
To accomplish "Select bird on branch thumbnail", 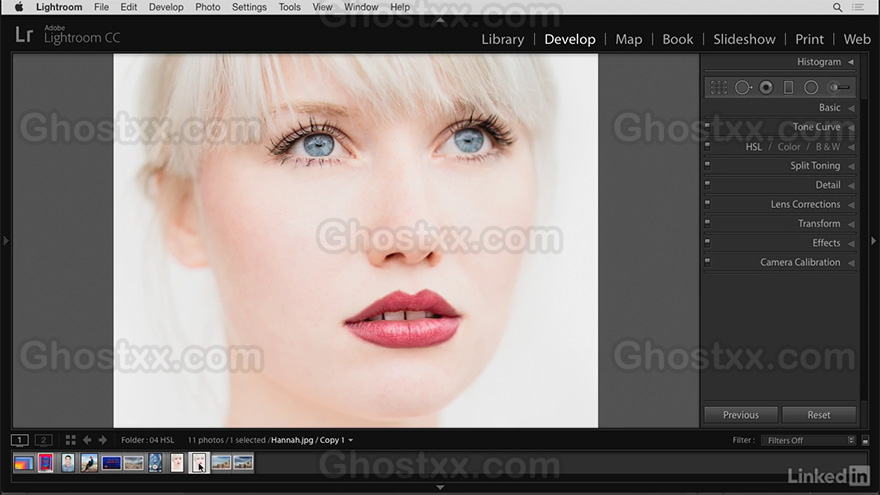I will pos(89,463).
